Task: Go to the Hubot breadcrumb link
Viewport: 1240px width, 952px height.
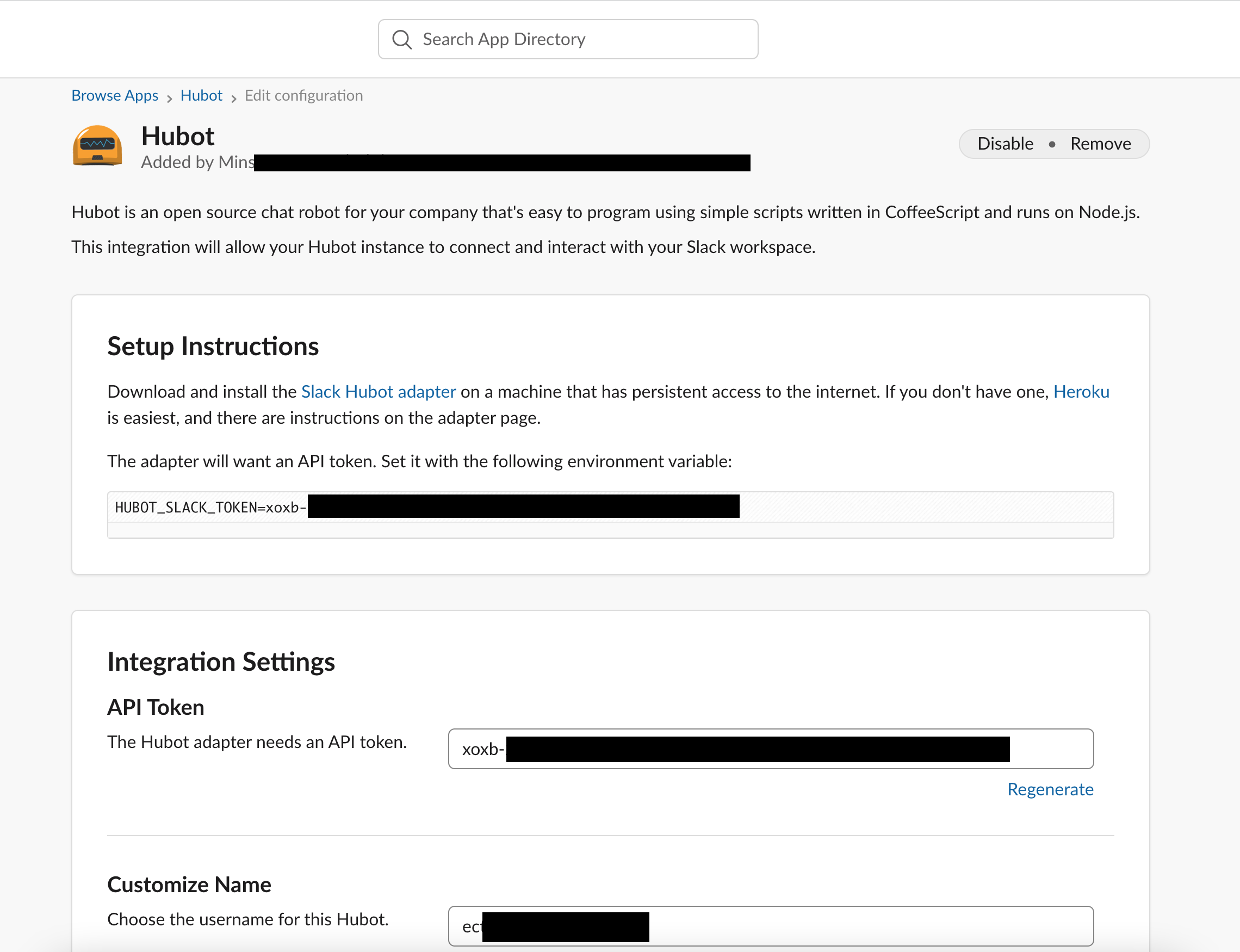Action: pyautogui.click(x=201, y=95)
